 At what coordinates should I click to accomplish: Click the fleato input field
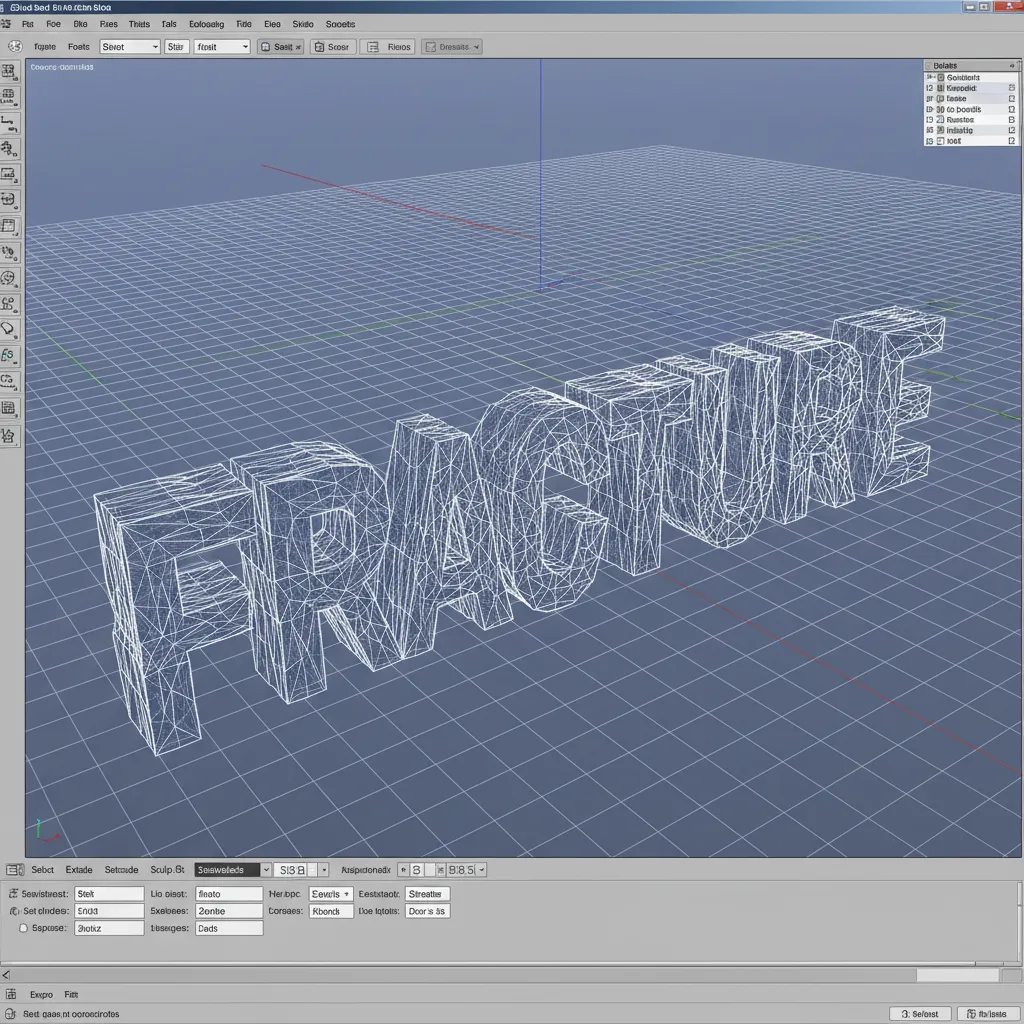pos(229,893)
